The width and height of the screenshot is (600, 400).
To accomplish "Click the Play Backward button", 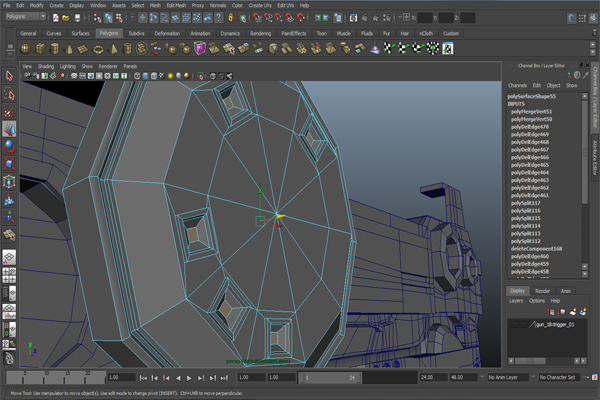I will point(178,378).
